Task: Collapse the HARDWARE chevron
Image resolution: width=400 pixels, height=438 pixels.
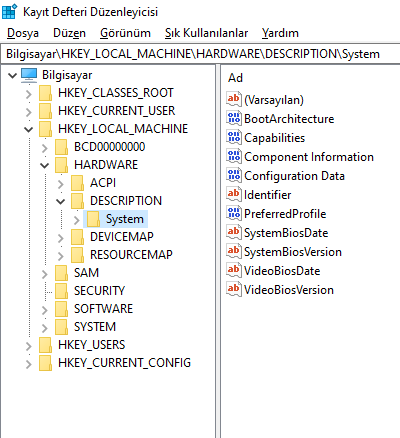Action: [45, 165]
